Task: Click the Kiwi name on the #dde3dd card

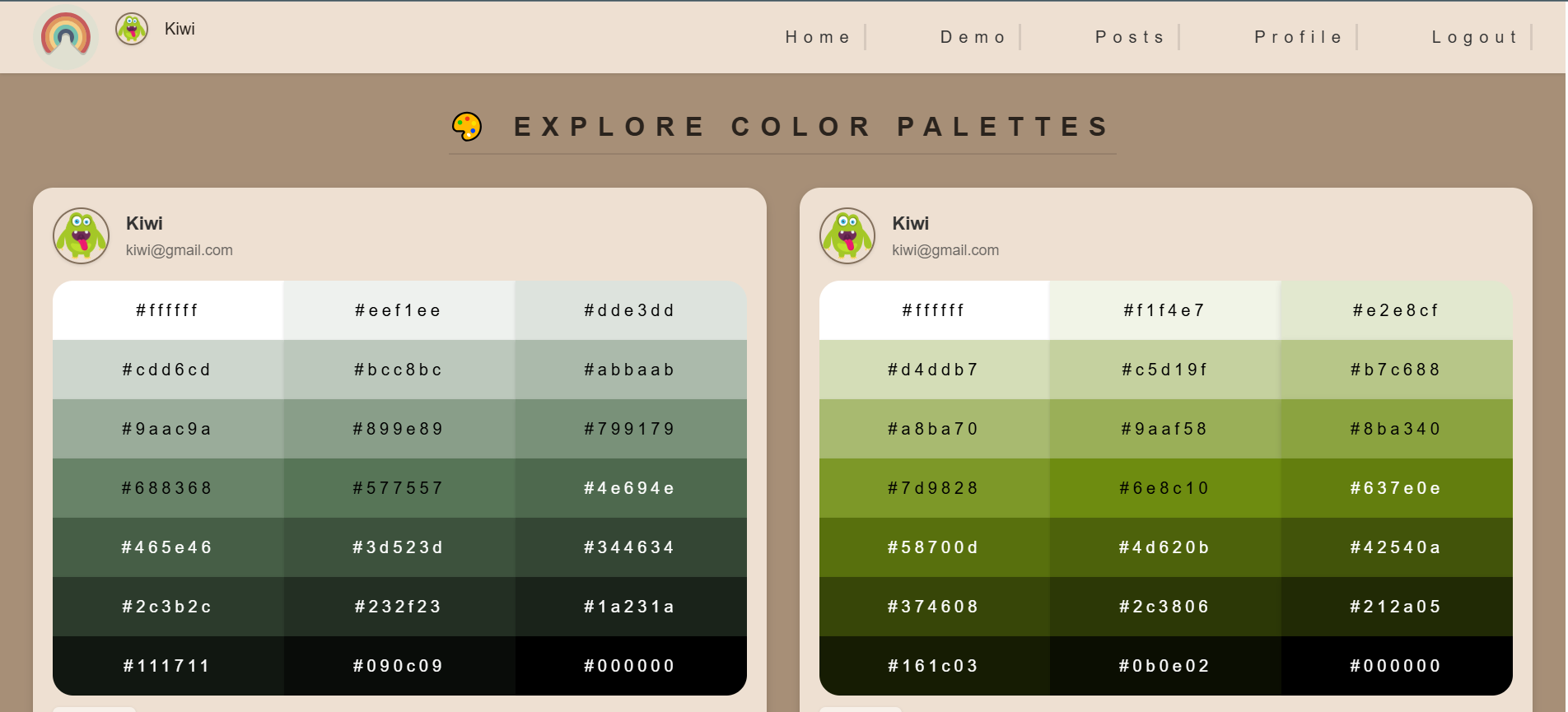Action: point(144,223)
